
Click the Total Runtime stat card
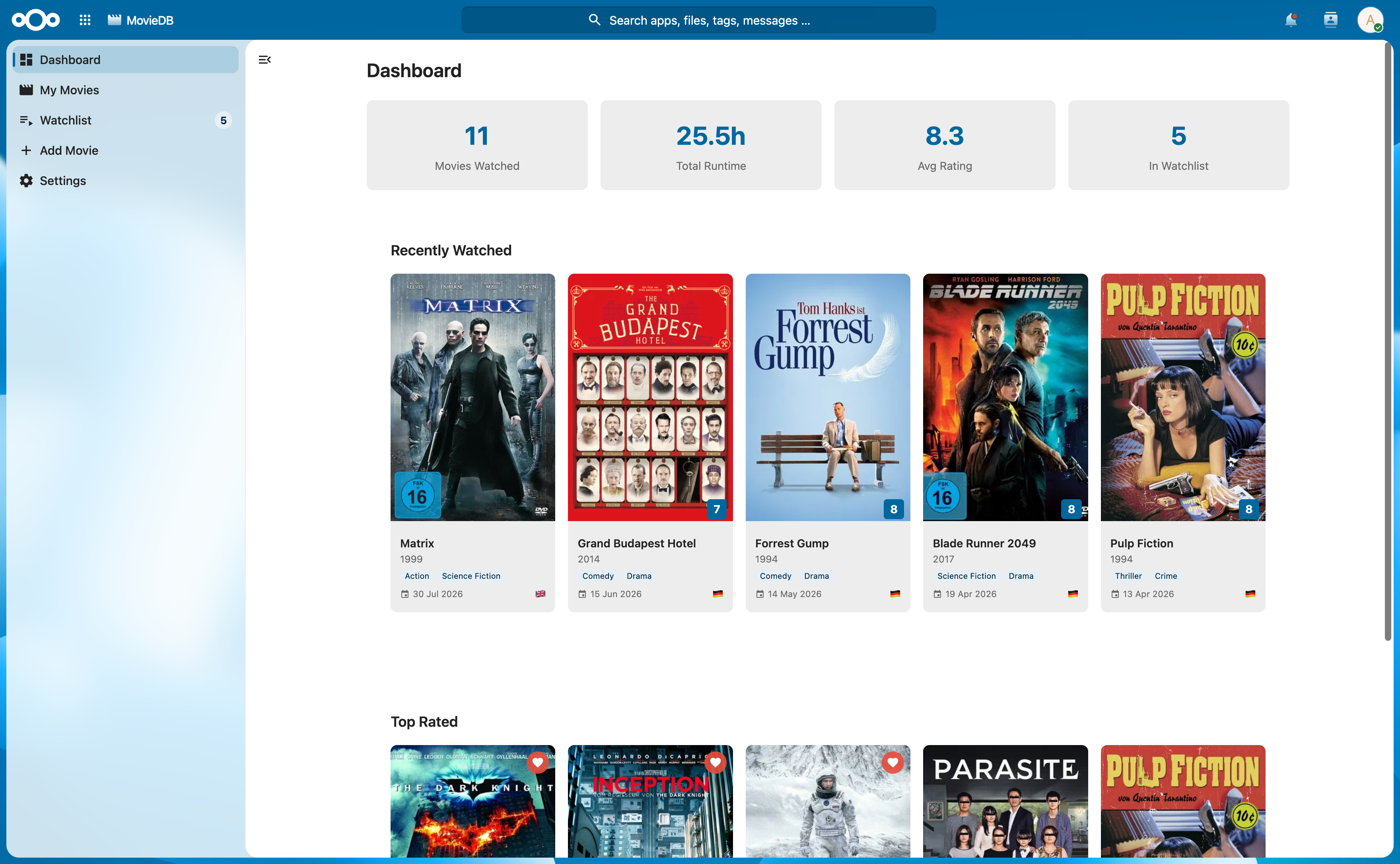click(x=711, y=145)
